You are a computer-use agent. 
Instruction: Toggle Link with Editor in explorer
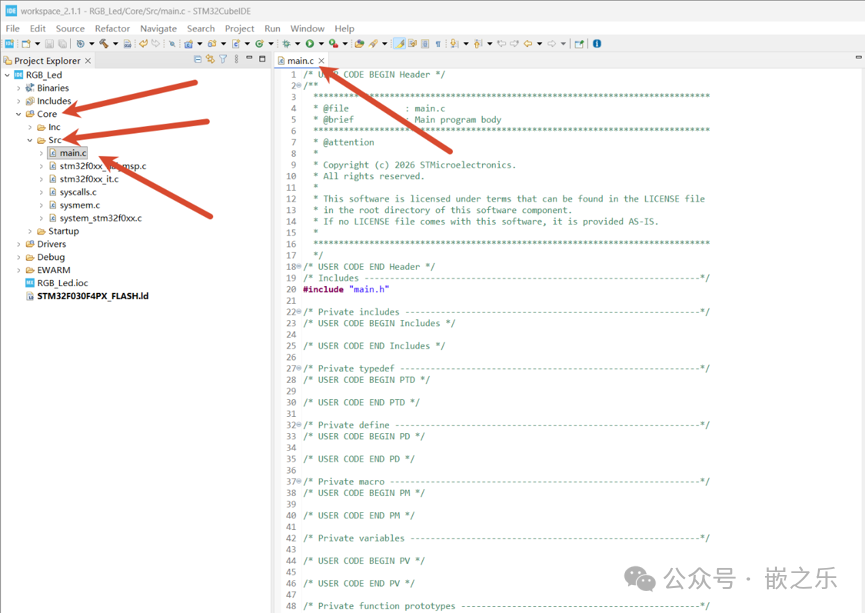pos(210,59)
